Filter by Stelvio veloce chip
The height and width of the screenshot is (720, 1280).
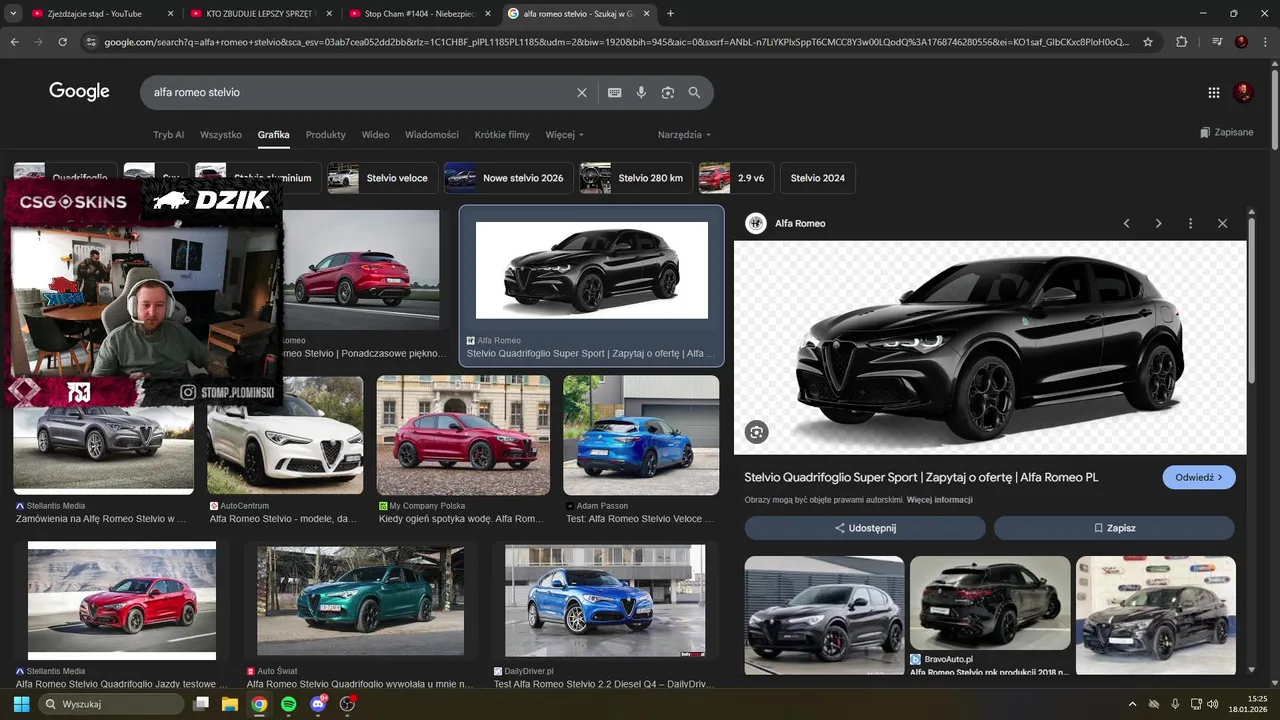point(381,178)
